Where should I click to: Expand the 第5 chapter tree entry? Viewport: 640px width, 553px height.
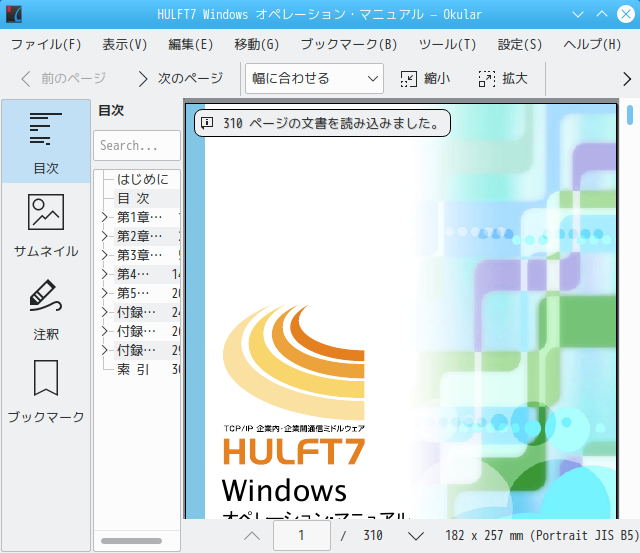104,293
